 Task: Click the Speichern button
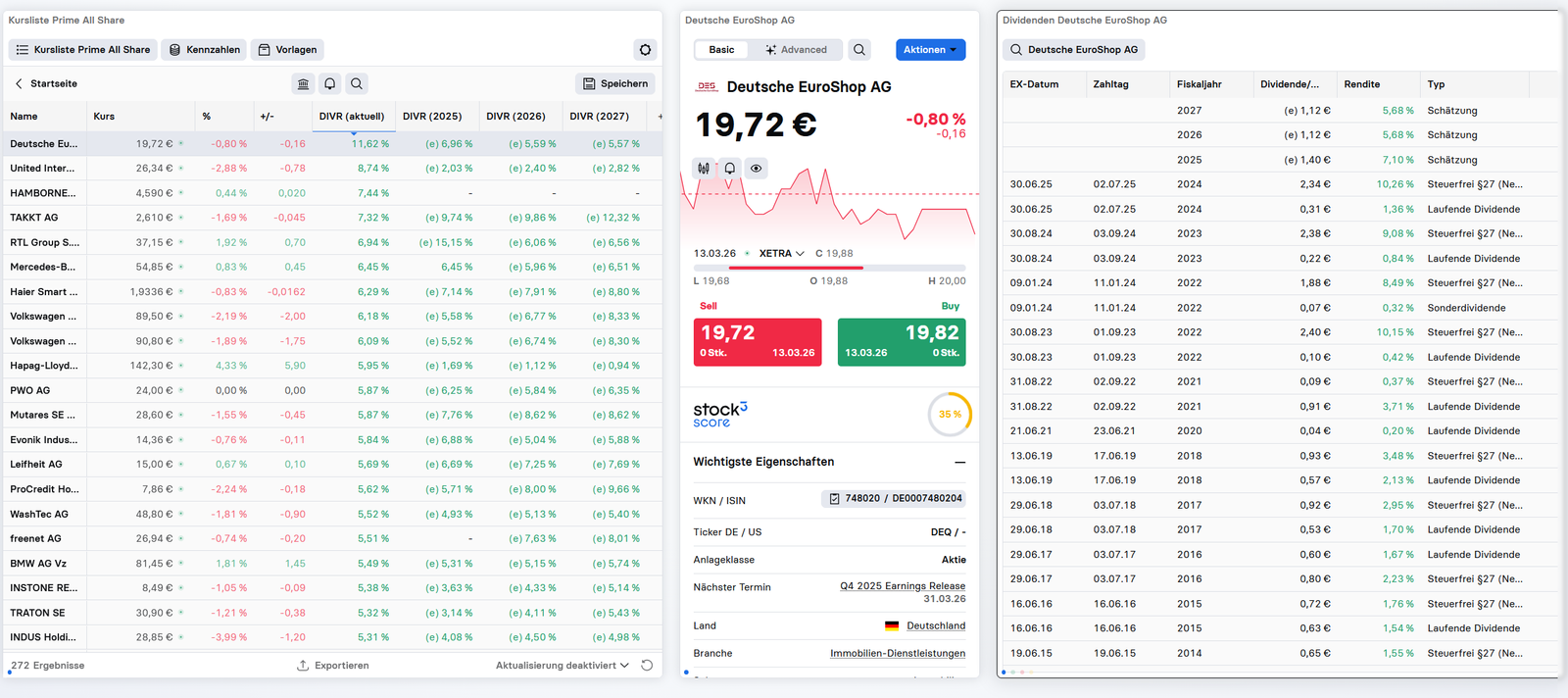pyautogui.click(x=614, y=84)
